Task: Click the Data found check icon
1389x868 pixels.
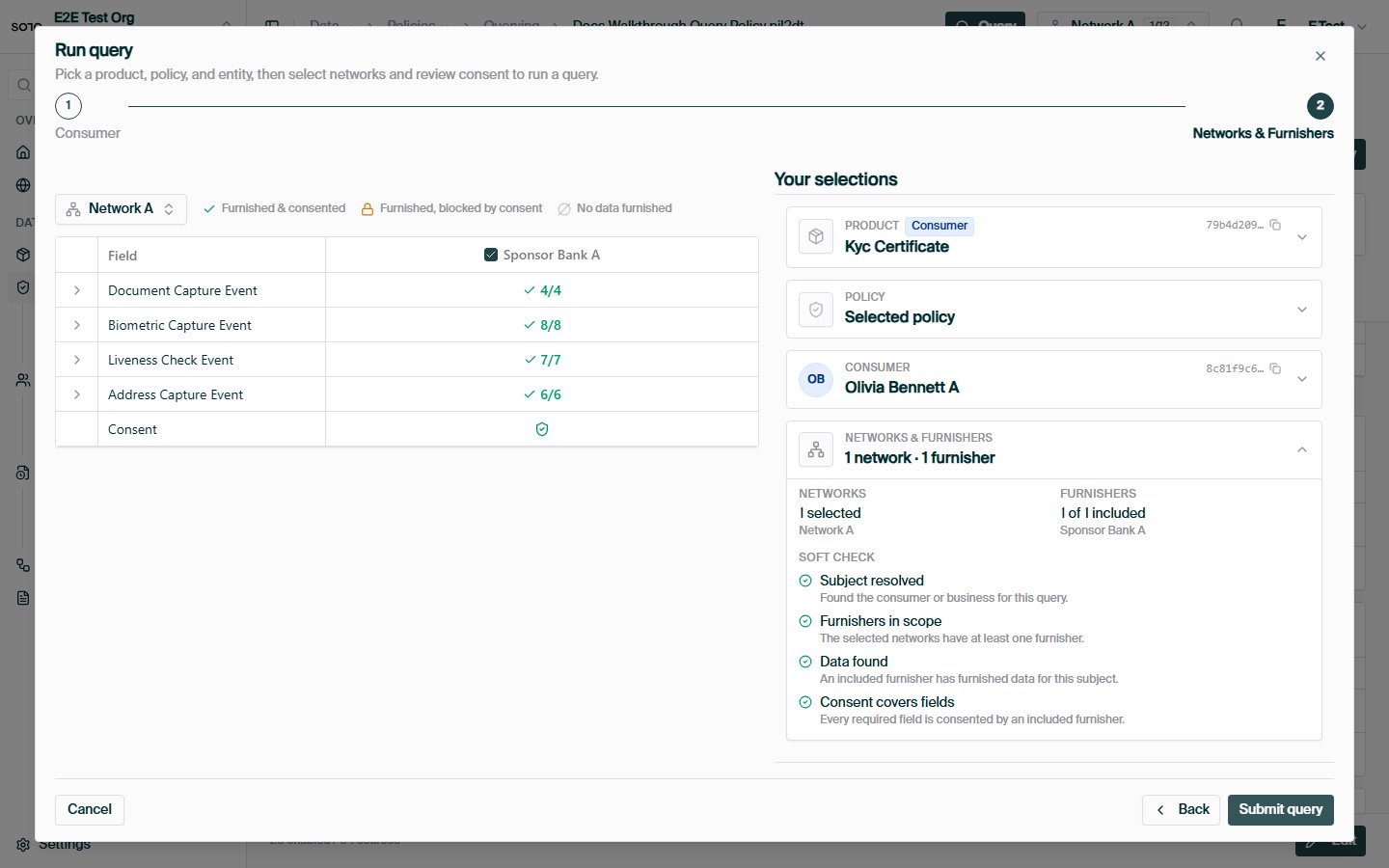Action: point(805,662)
